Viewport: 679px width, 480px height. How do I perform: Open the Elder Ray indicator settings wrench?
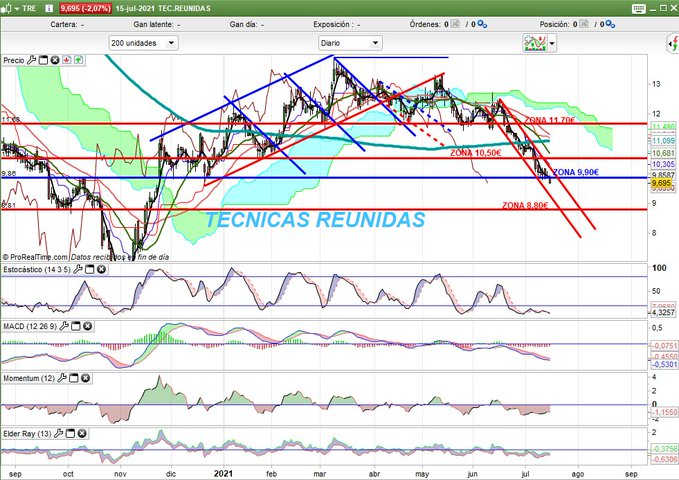pyautogui.click(x=58, y=433)
